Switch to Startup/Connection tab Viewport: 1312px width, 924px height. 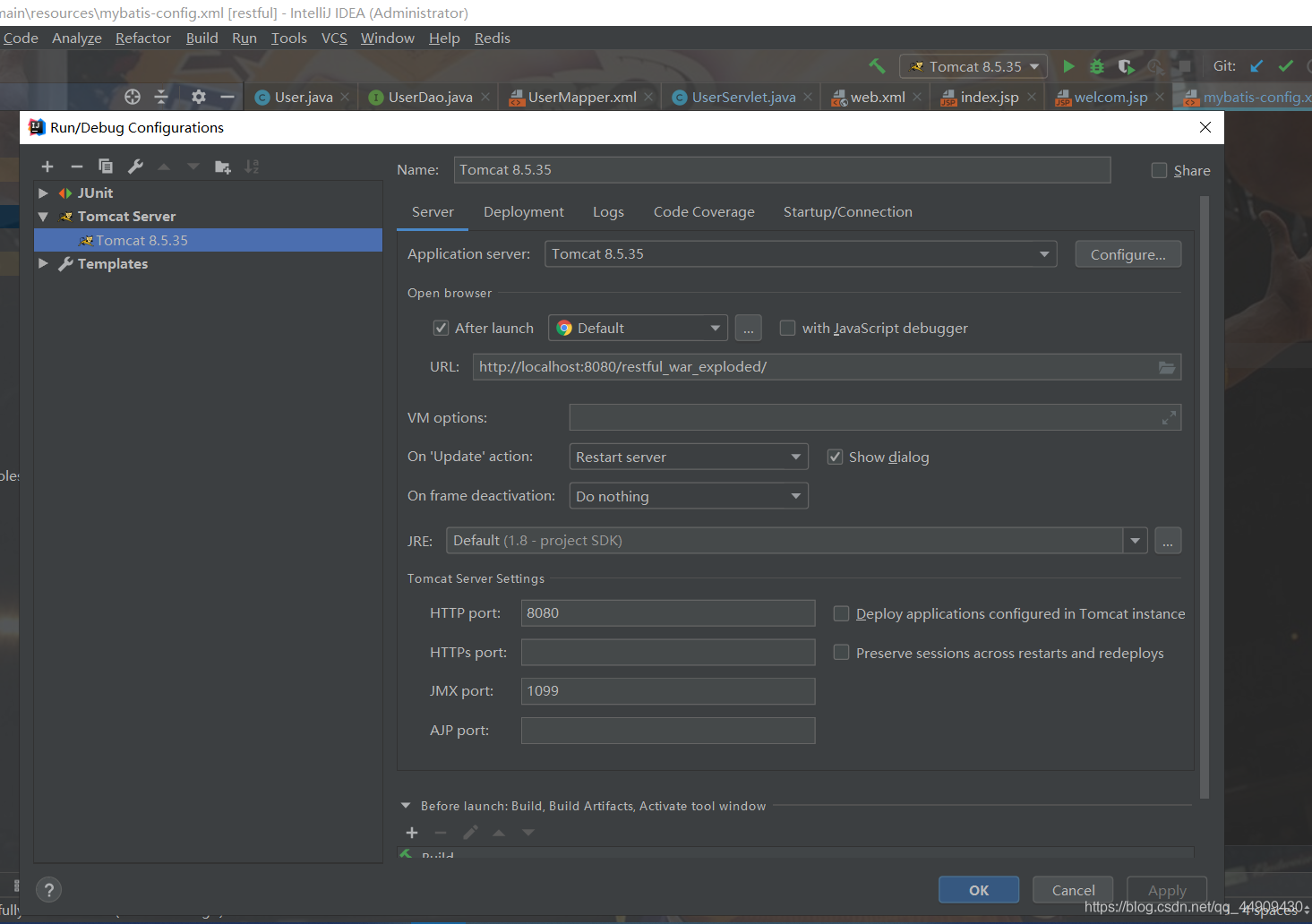(x=848, y=212)
